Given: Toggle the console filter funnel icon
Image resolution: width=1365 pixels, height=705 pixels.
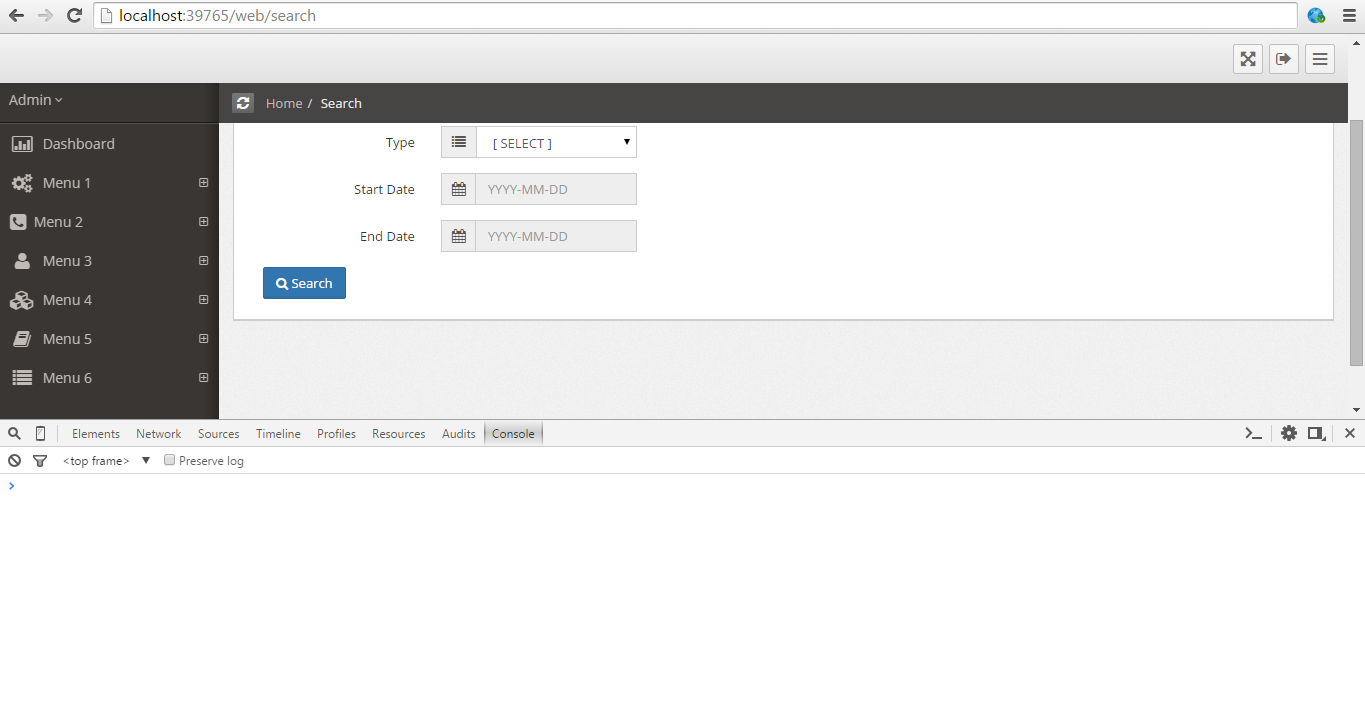Looking at the screenshot, I should (40, 460).
